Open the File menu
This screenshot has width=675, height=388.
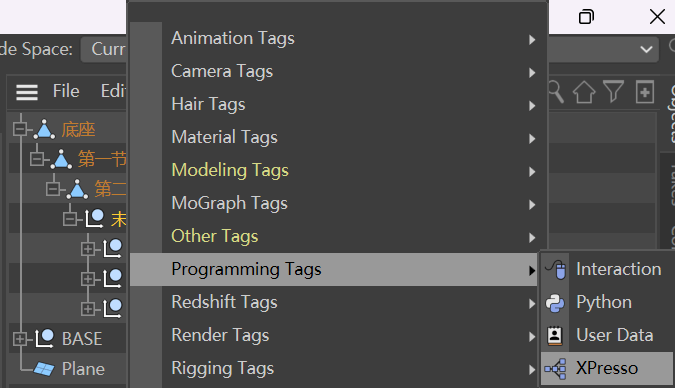pos(66,91)
